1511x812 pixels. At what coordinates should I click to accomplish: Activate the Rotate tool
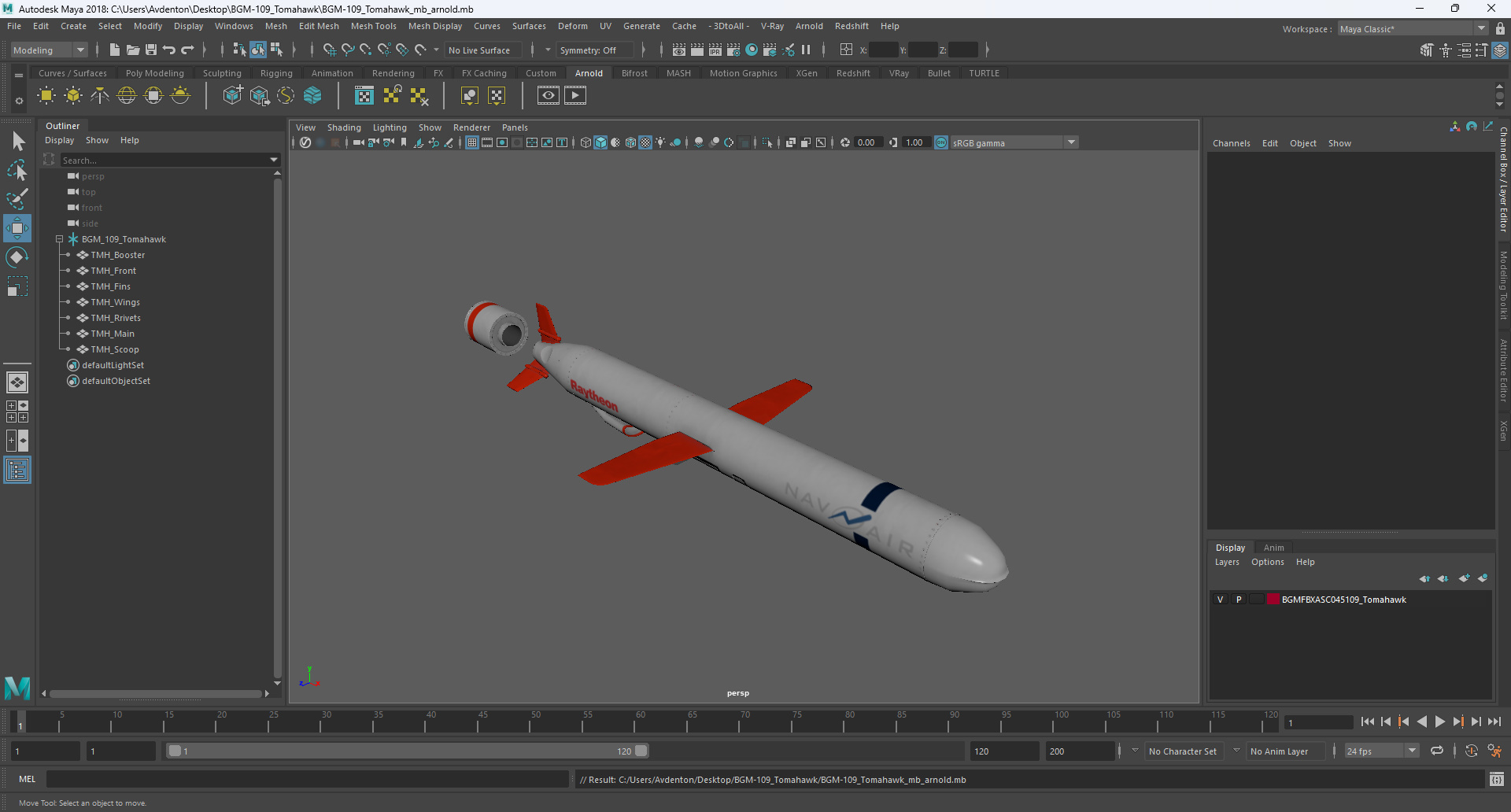17,257
